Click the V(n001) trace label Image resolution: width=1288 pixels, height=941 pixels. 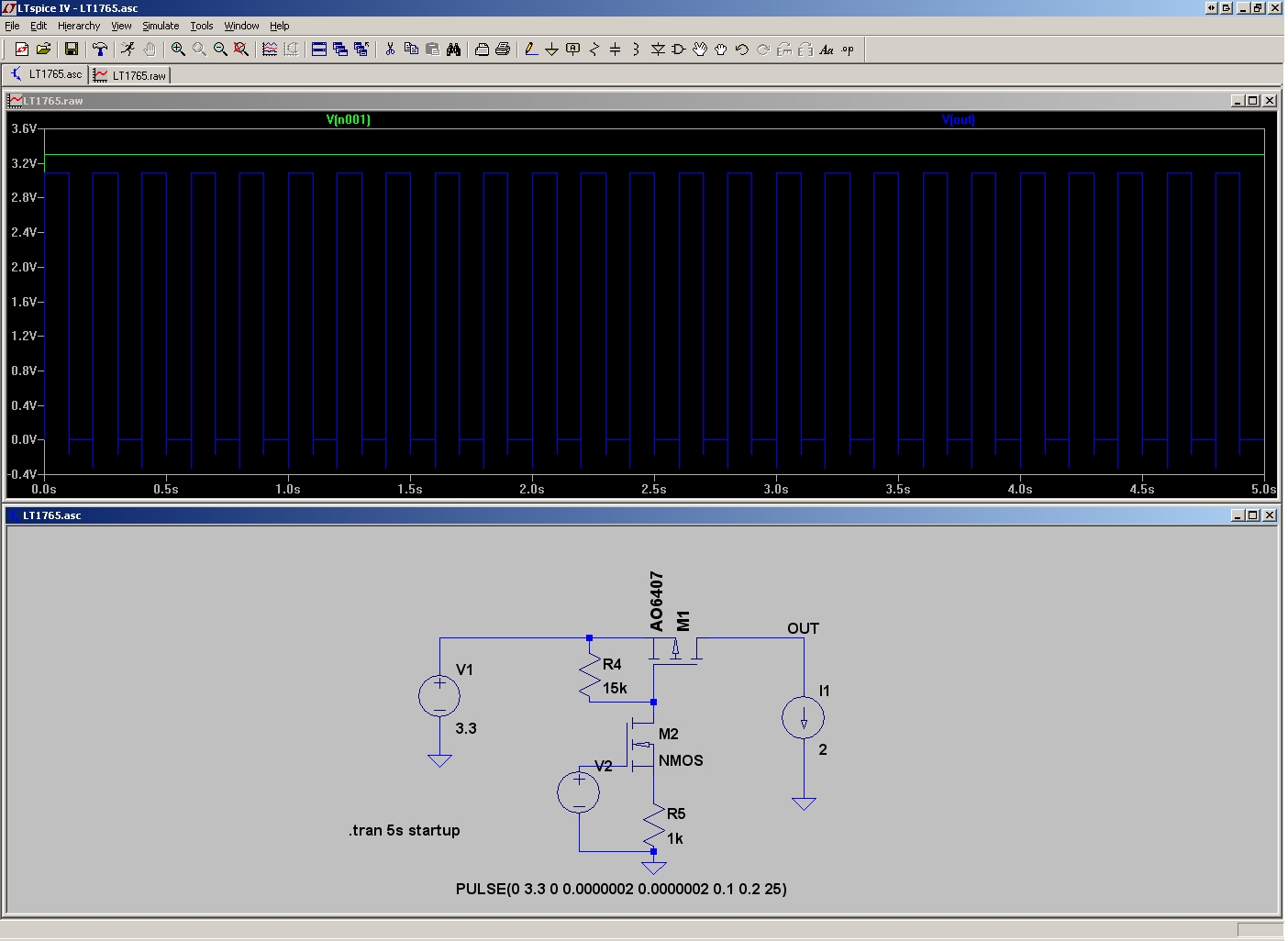tap(349, 119)
